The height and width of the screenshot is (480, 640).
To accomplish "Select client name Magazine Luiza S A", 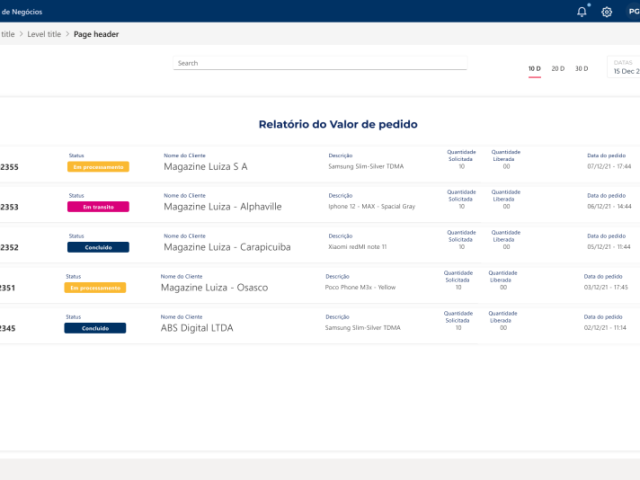I will pos(205,167).
